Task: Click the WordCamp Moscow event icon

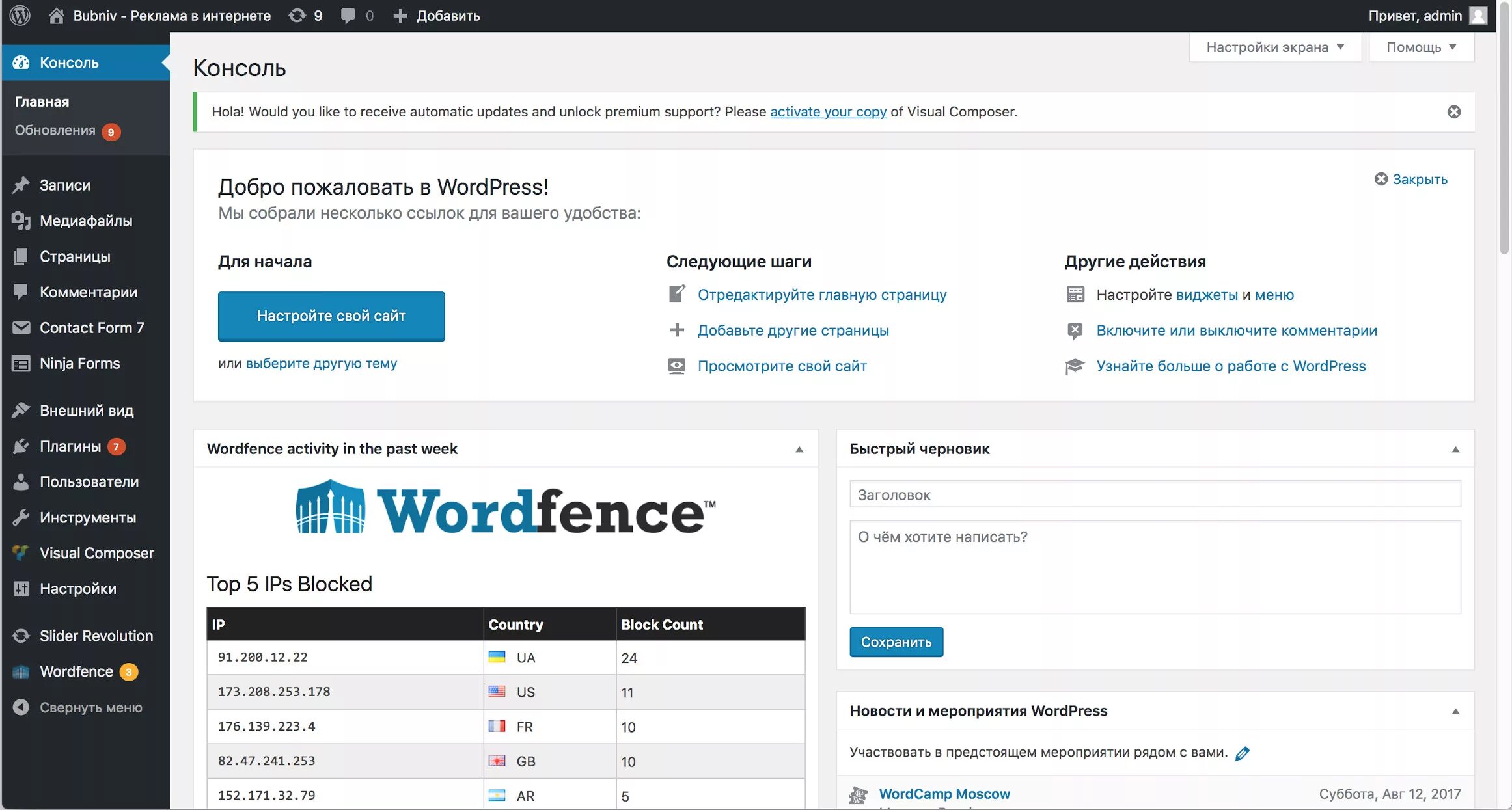Action: [859, 794]
